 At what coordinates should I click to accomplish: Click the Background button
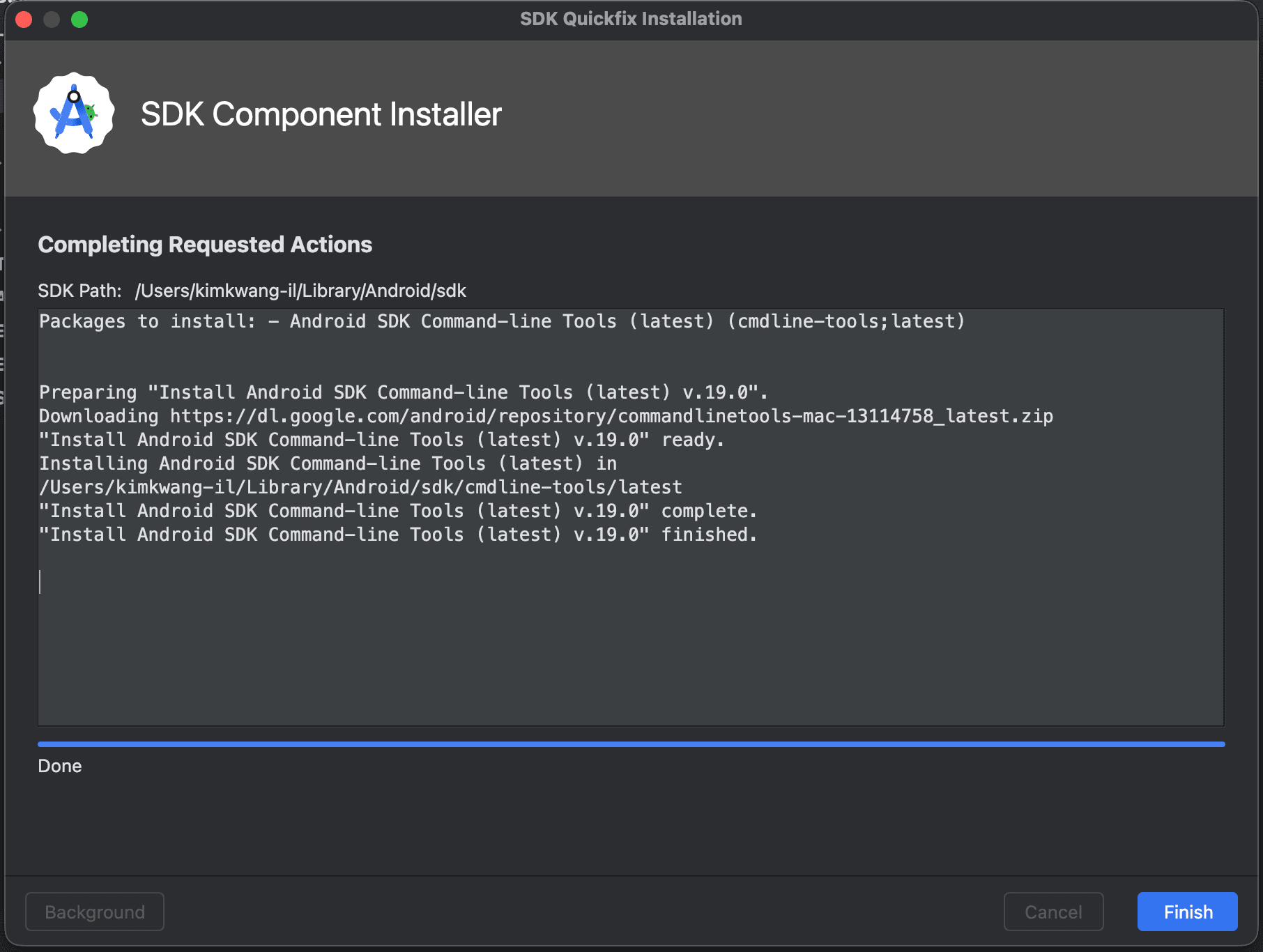[x=95, y=912]
